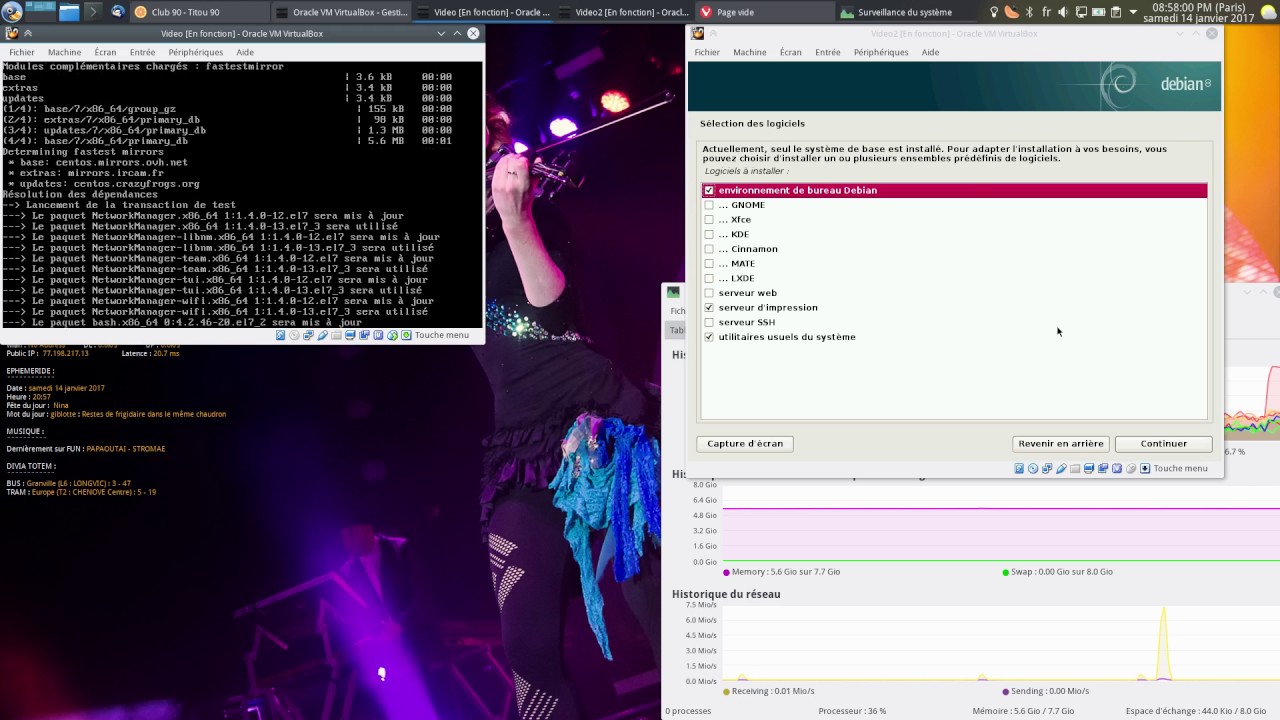The image size is (1280, 720).
Task: Click hard disk activity icon in Video window
Action: (280, 335)
